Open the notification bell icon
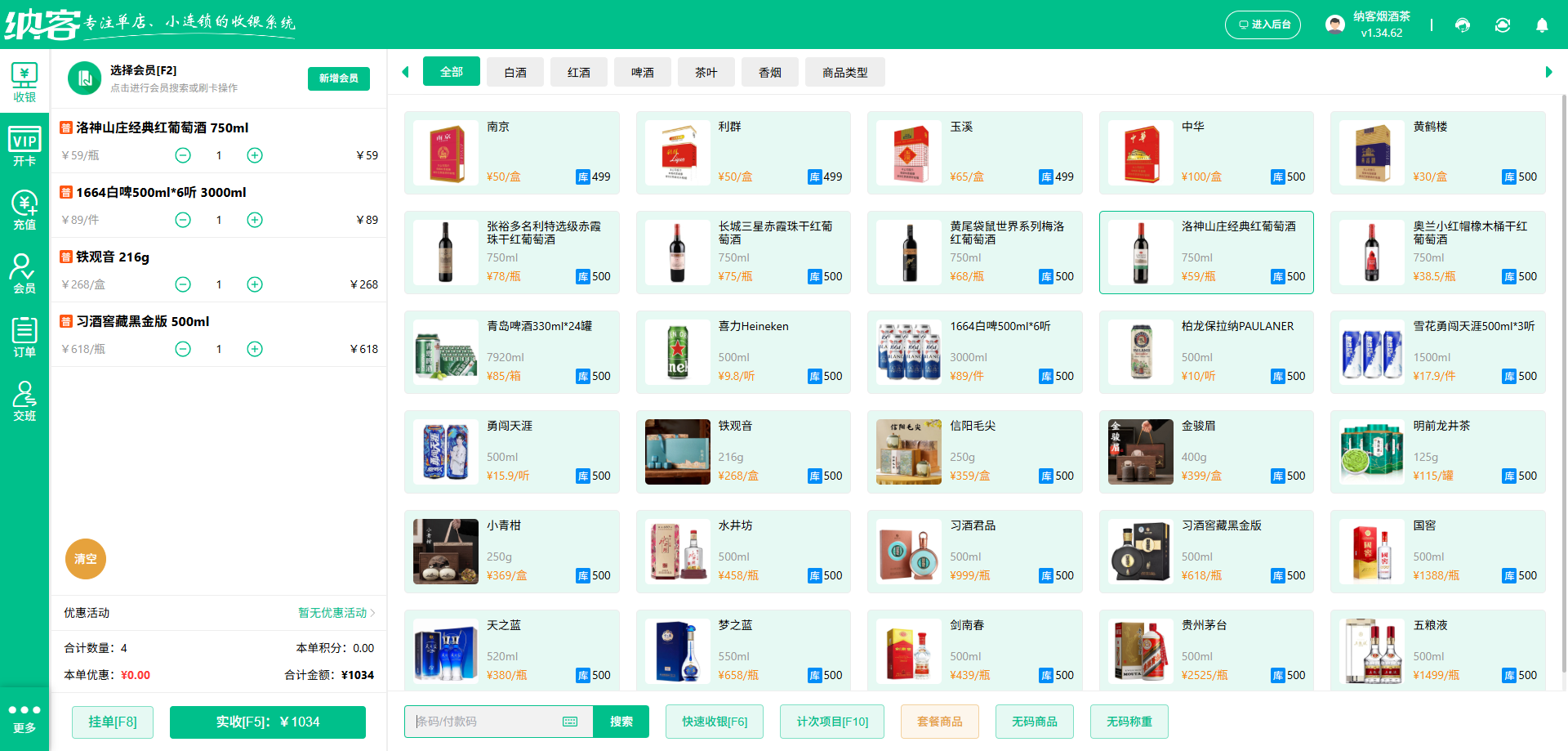This screenshot has height=751, width=1568. pyautogui.click(x=1542, y=25)
